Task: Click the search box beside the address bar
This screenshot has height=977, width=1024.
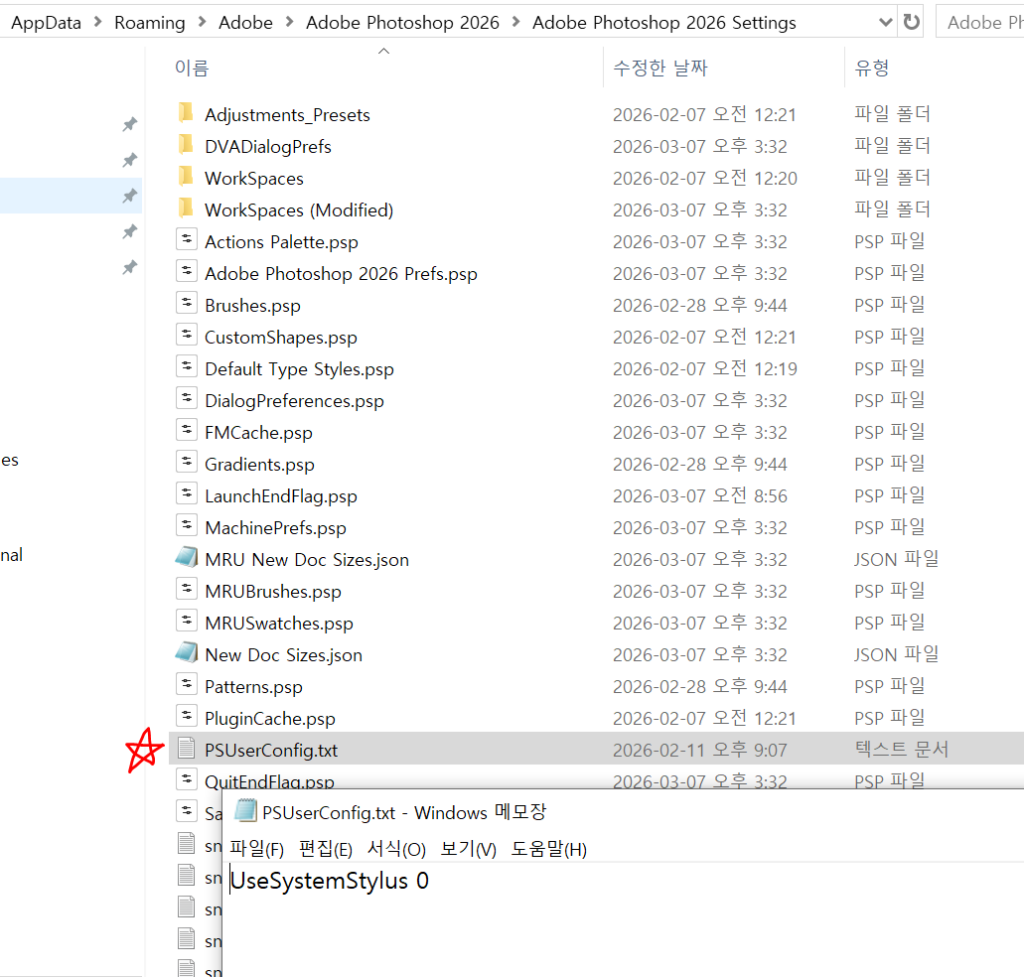Action: (x=980, y=22)
